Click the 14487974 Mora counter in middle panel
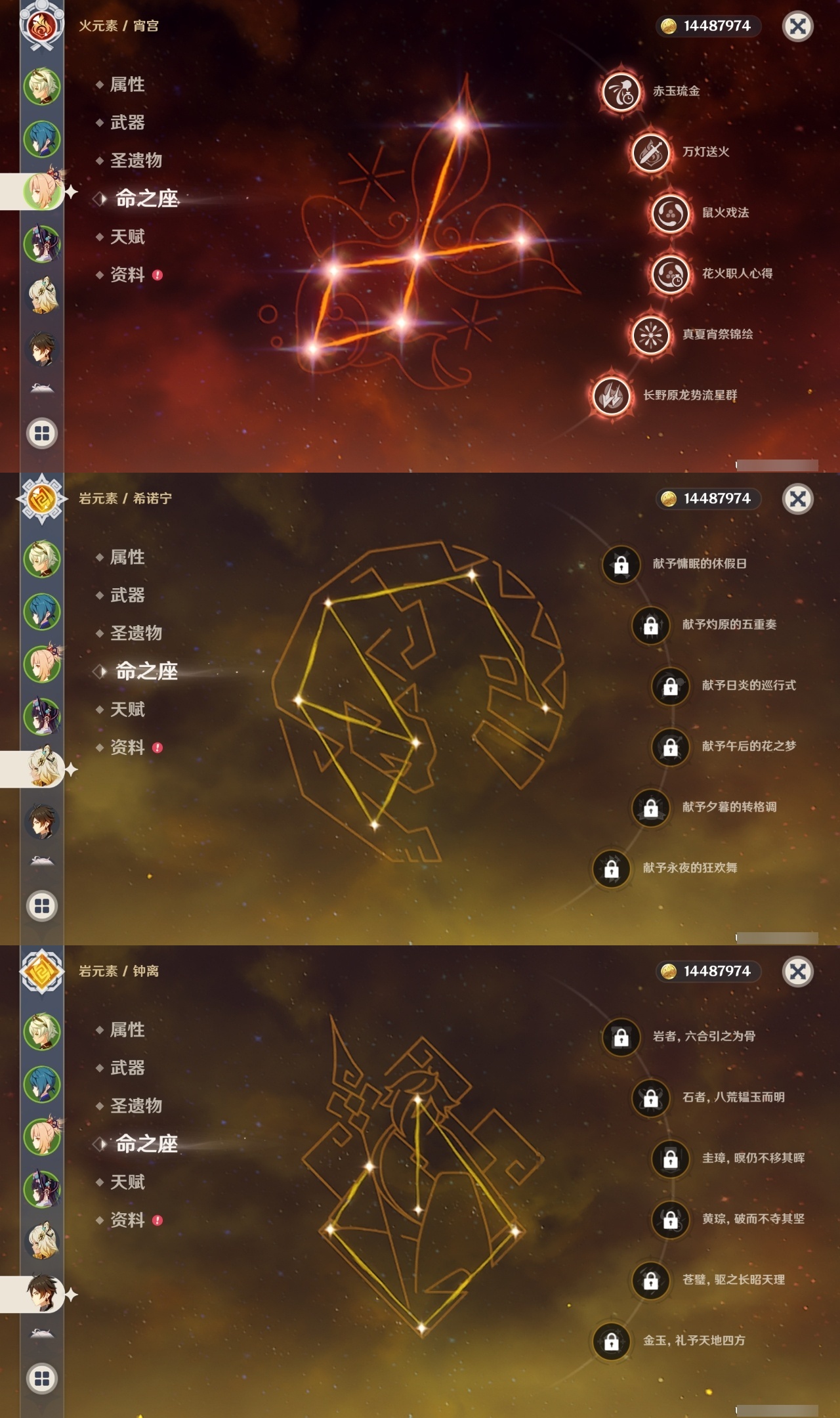The width and height of the screenshot is (840, 1418). coord(709,498)
